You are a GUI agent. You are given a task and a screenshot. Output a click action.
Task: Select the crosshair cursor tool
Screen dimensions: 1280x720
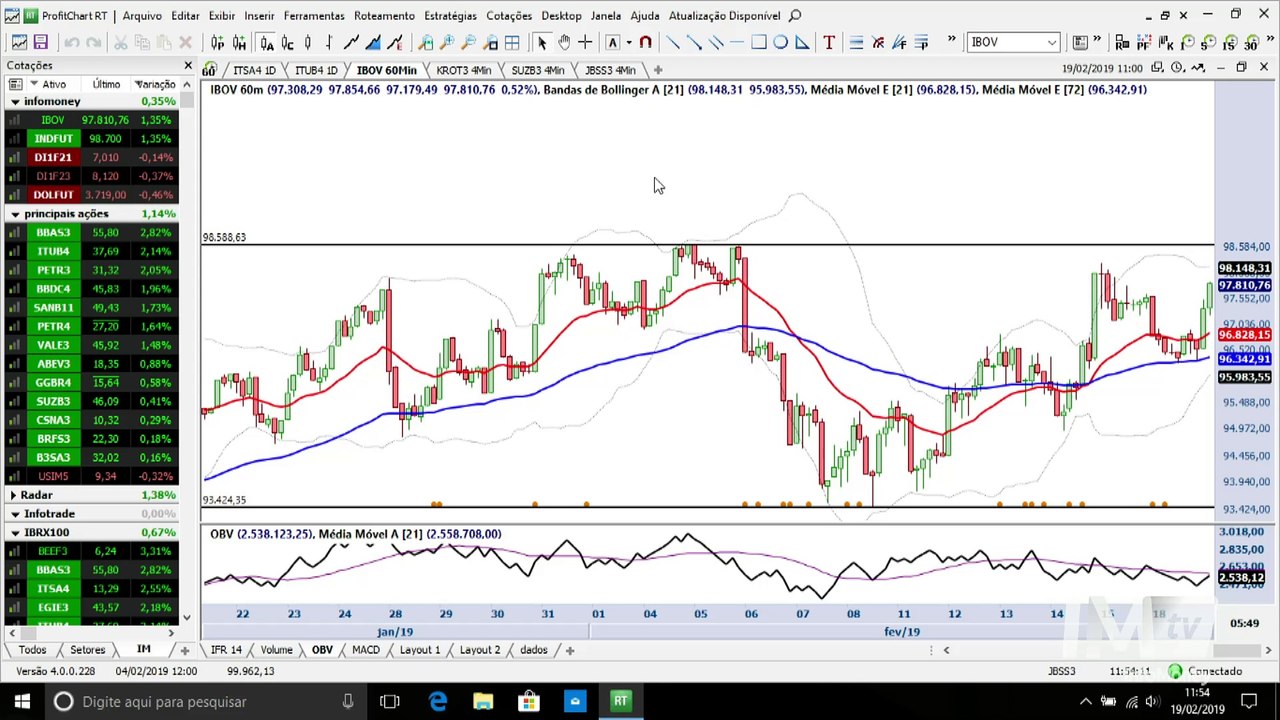pyautogui.click(x=585, y=42)
